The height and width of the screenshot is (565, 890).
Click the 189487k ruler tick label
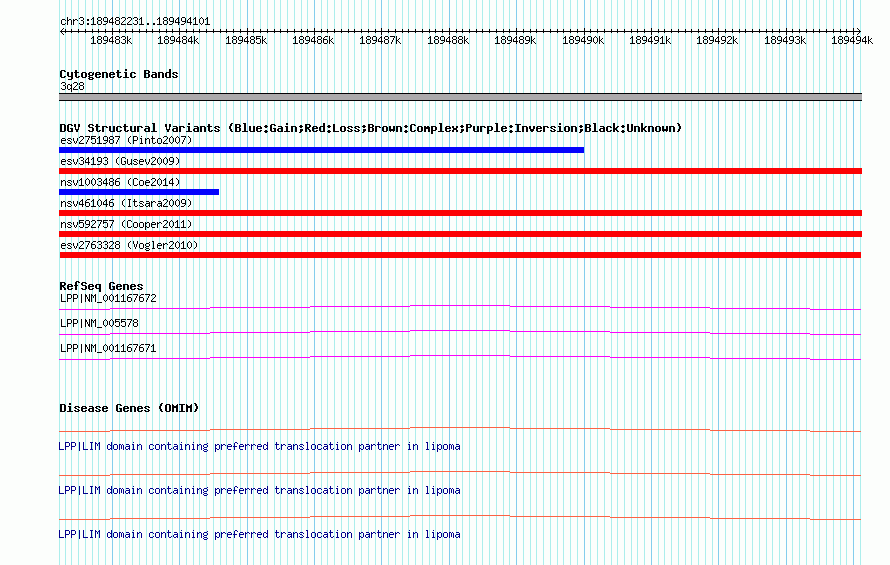[x=380, y=40]
